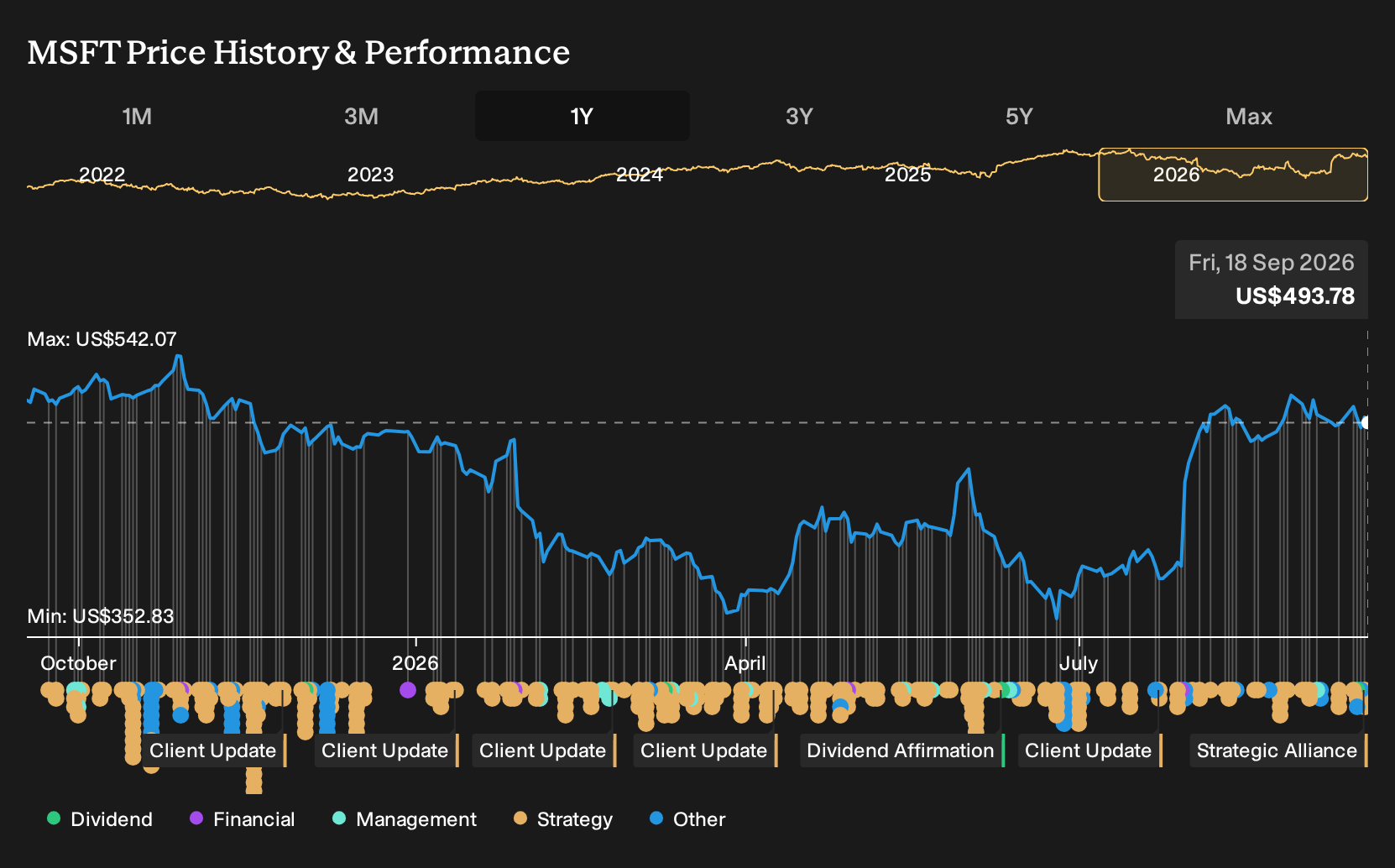1395x868 pixels.
Task: Click the lone purple event dot near the 2026 tick
Action: 408,690
